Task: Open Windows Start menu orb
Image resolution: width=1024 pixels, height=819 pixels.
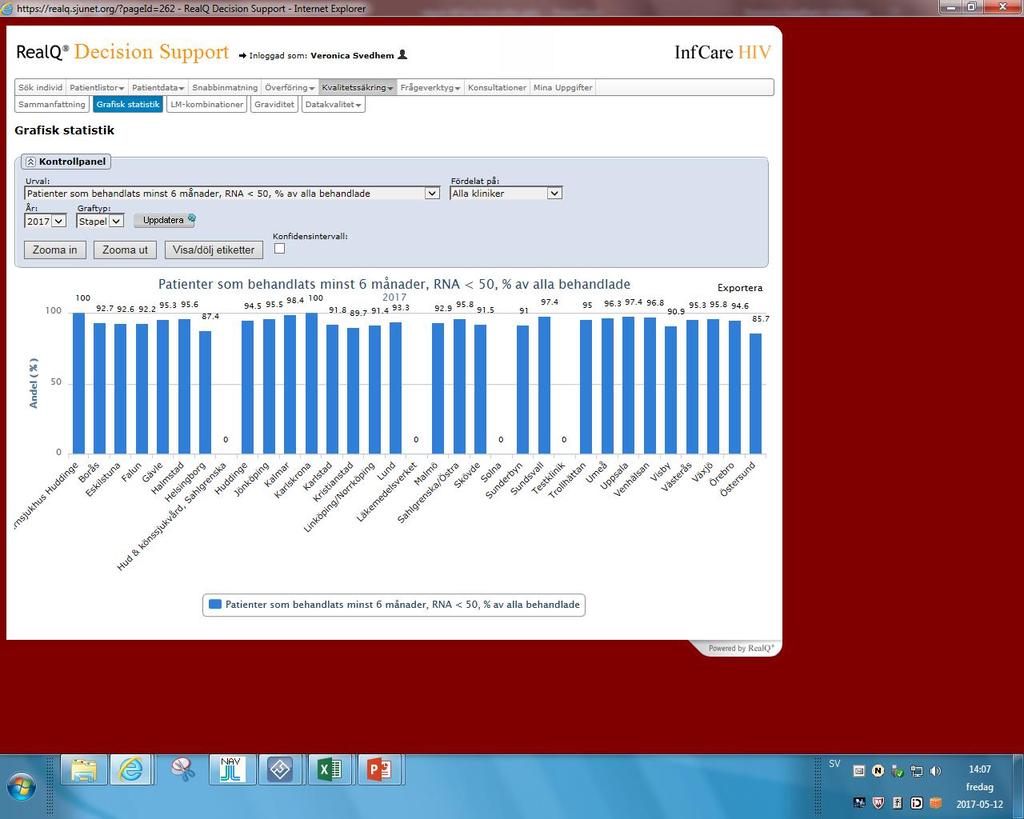Action: (x=21, y=786)
